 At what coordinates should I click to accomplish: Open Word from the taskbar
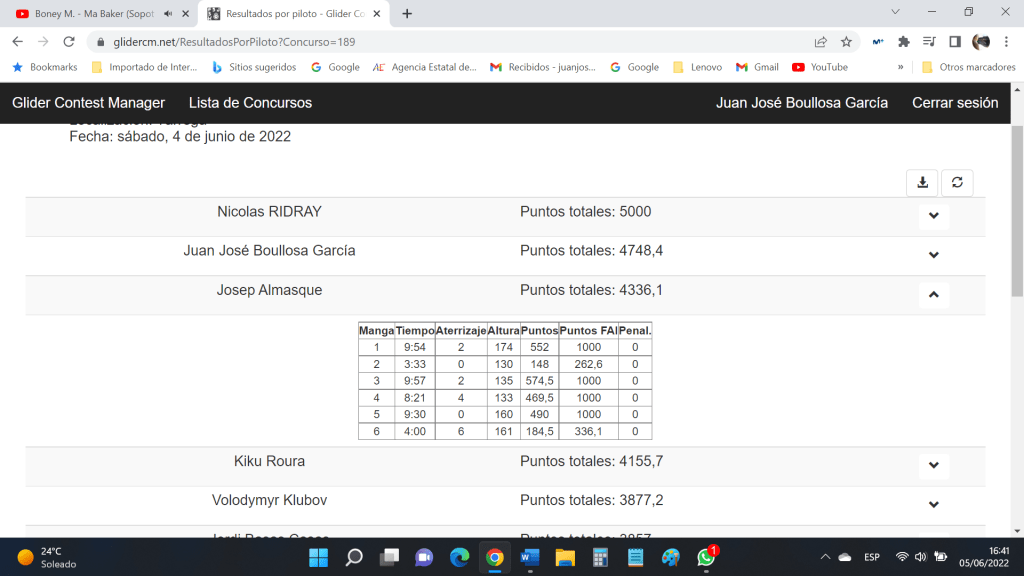[x=530, y=557]
